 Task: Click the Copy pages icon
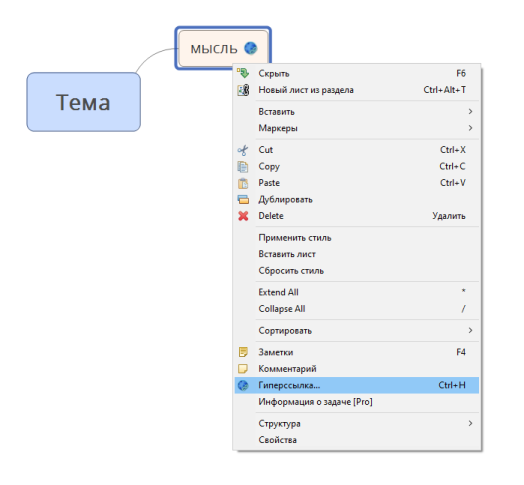(243, 166)
